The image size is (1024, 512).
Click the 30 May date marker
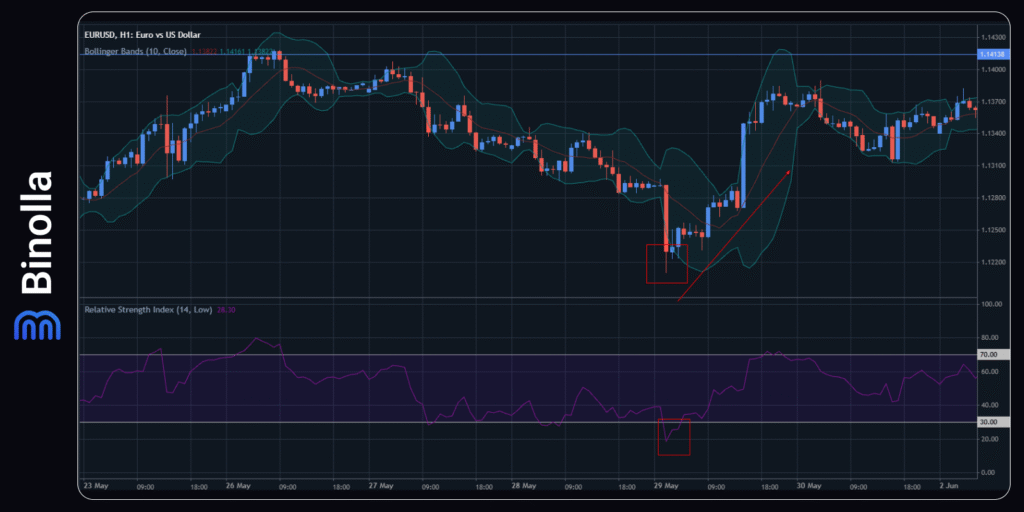[808, 487]
